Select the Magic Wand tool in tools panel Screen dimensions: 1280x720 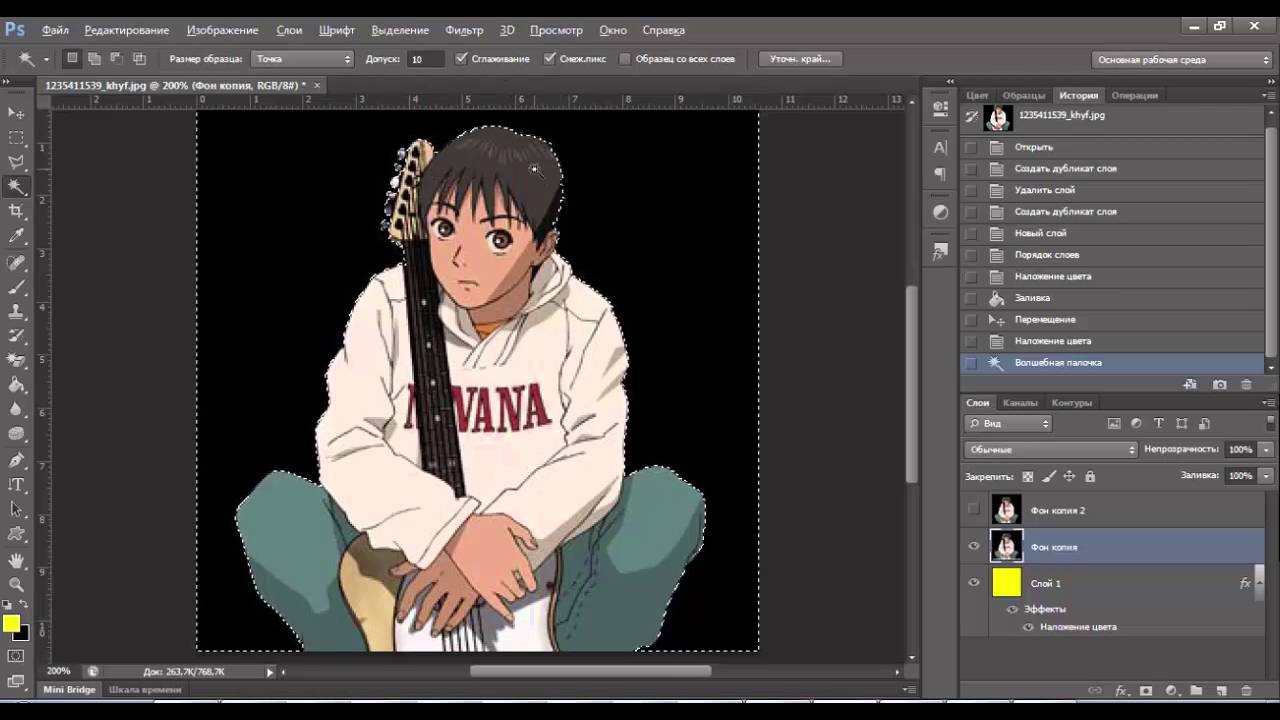[16, 187]
